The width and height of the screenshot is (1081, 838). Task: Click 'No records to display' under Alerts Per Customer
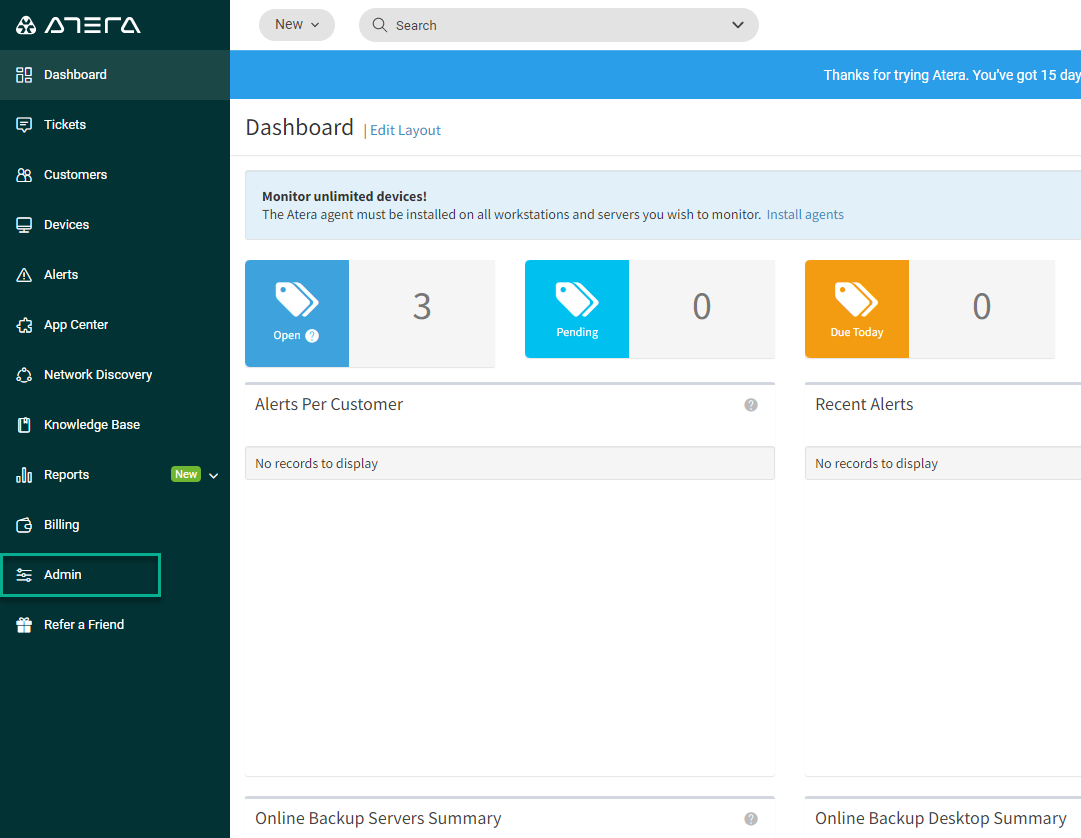coord(316,464)
